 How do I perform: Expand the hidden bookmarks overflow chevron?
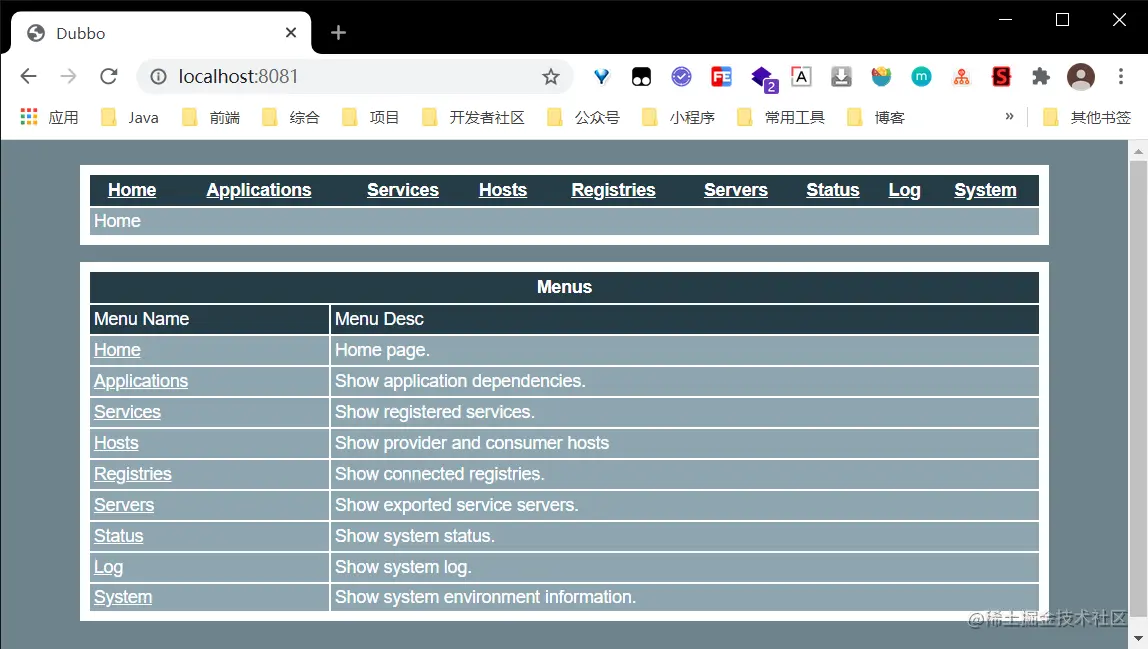[x=1009, y=116]
